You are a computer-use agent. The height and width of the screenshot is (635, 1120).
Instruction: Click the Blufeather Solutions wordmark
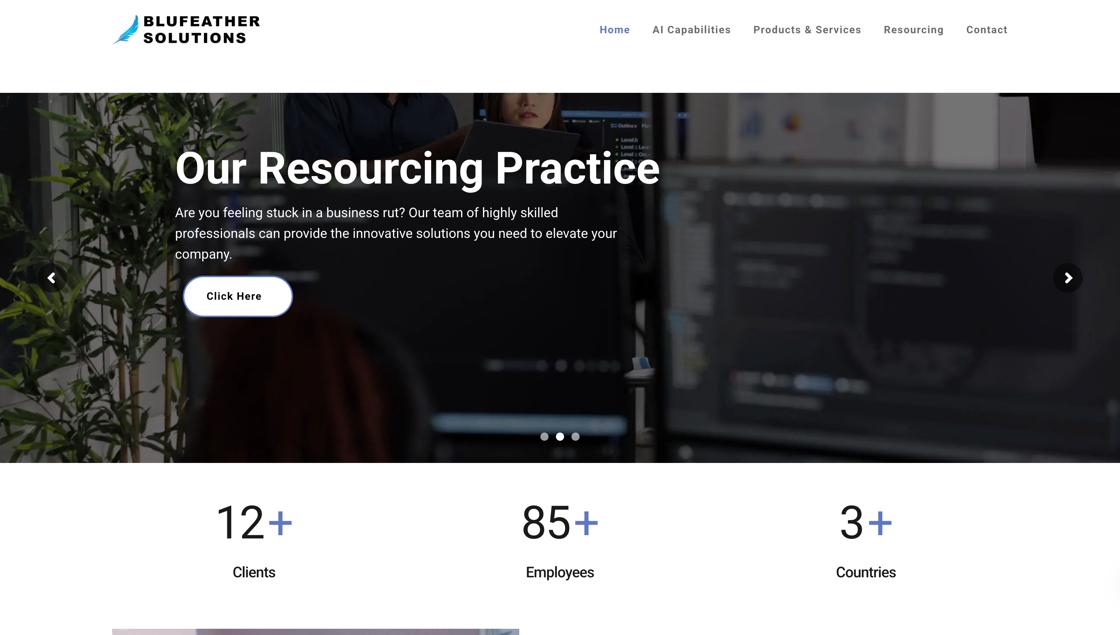200,28
